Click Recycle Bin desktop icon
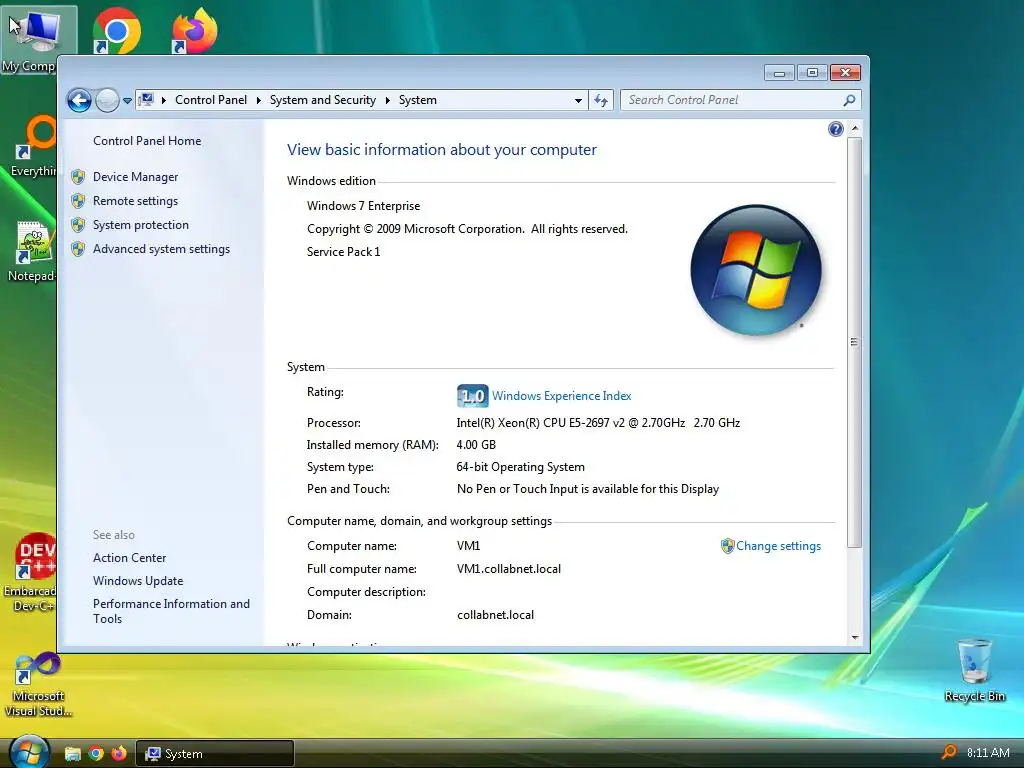The height and width of the screenshot is (768, 1024). 974,670
